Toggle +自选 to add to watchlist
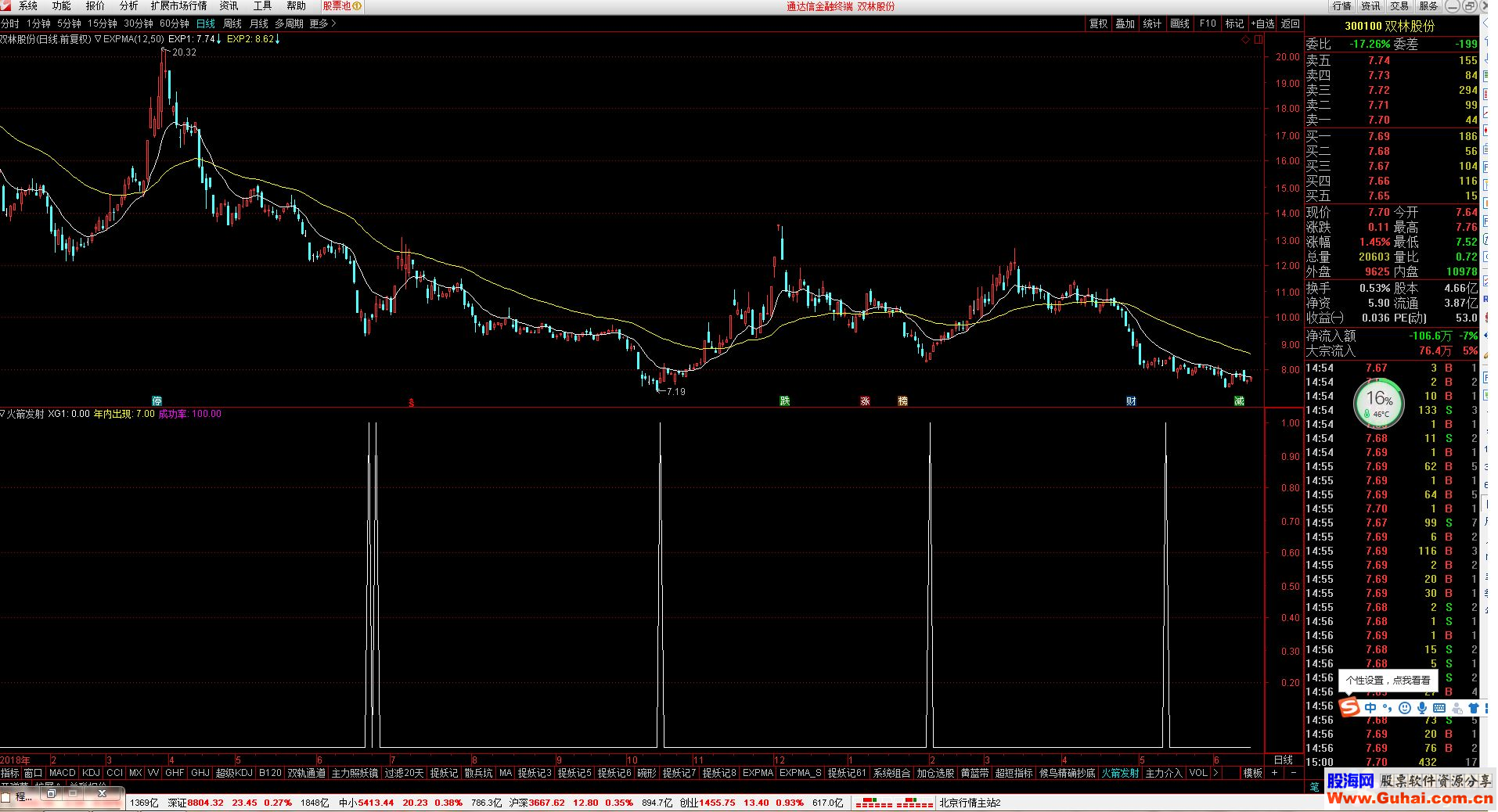 pyautogui.click(x=1262, y=23)
